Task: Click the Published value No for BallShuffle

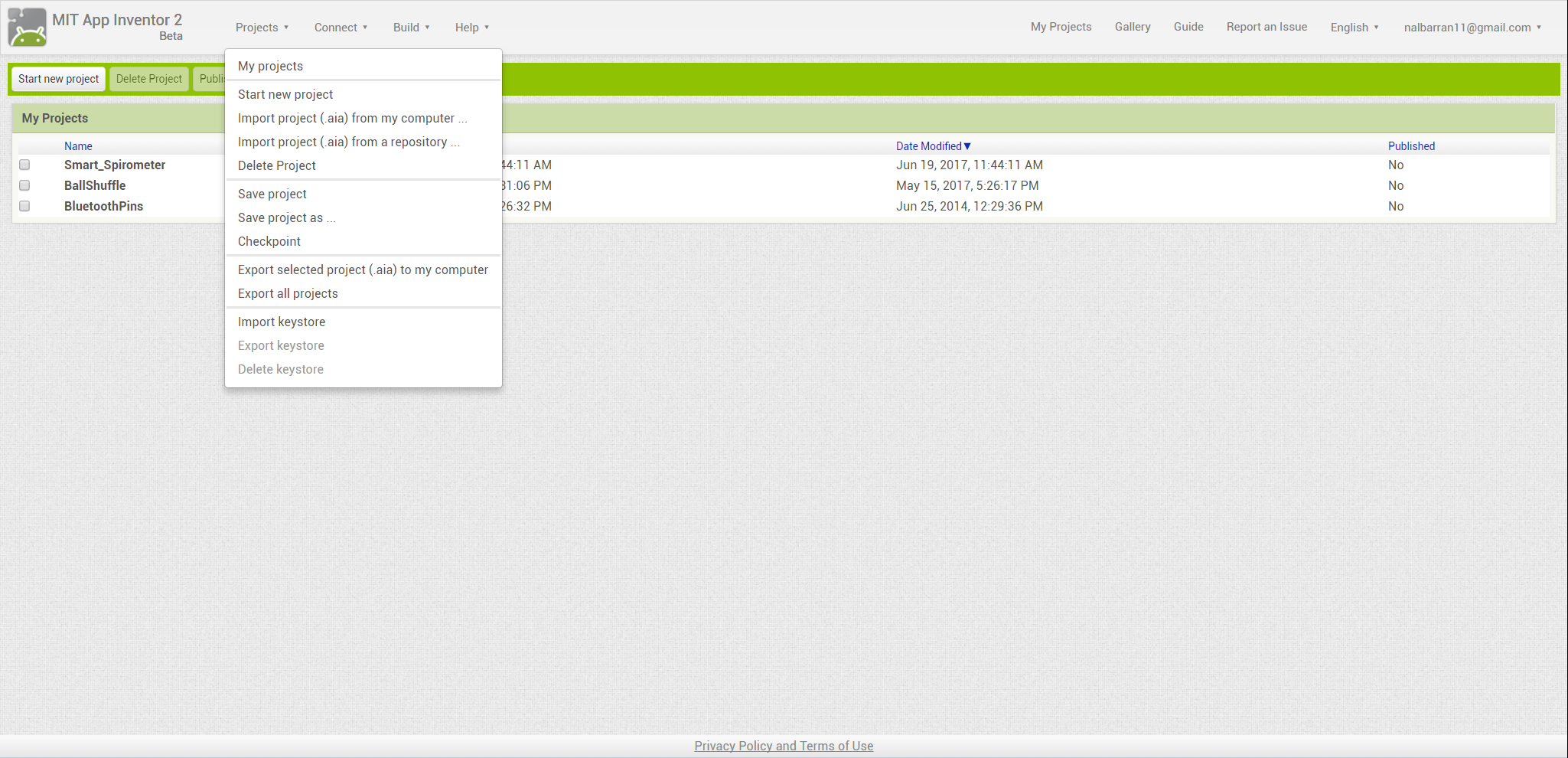Action: (x=1396, y=185)
